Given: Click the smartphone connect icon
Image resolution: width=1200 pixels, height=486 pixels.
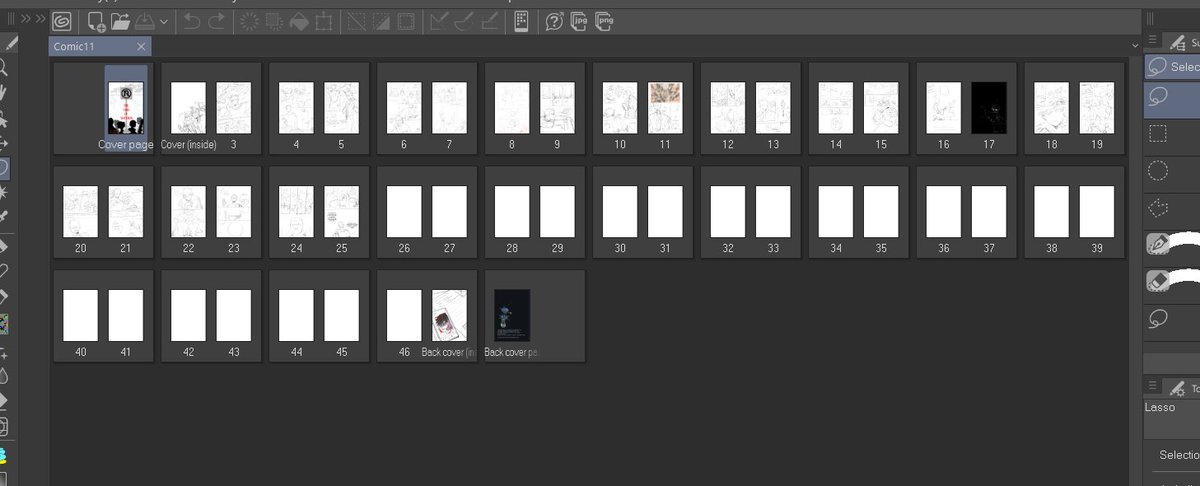Looking at the screenshot, I should [520, 21].
